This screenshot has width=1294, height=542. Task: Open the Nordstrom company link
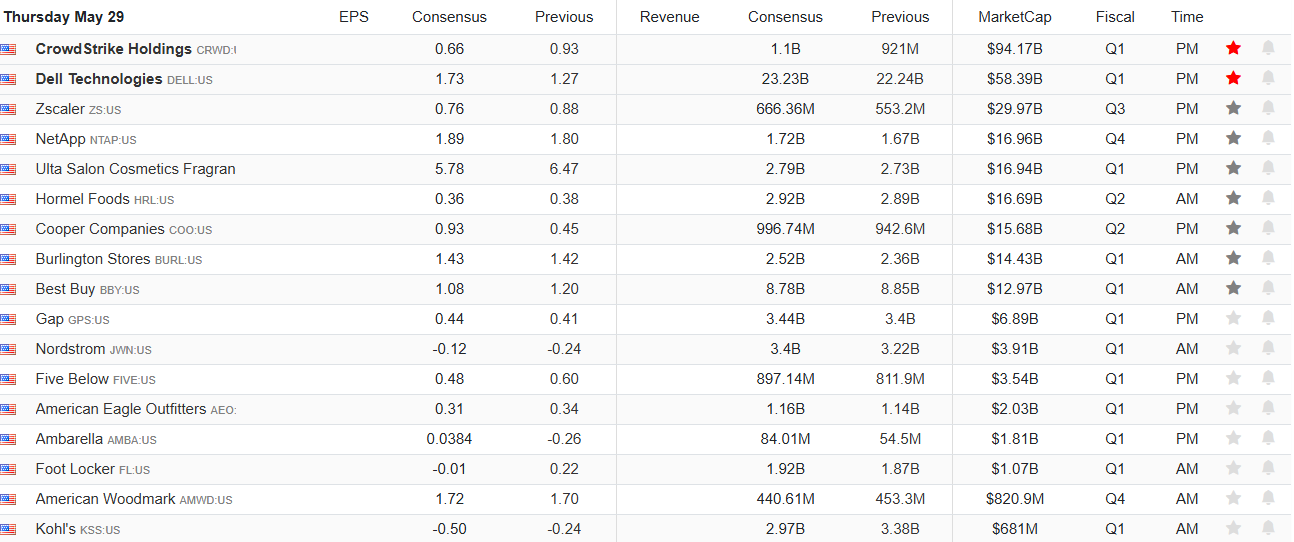[70, 349]
